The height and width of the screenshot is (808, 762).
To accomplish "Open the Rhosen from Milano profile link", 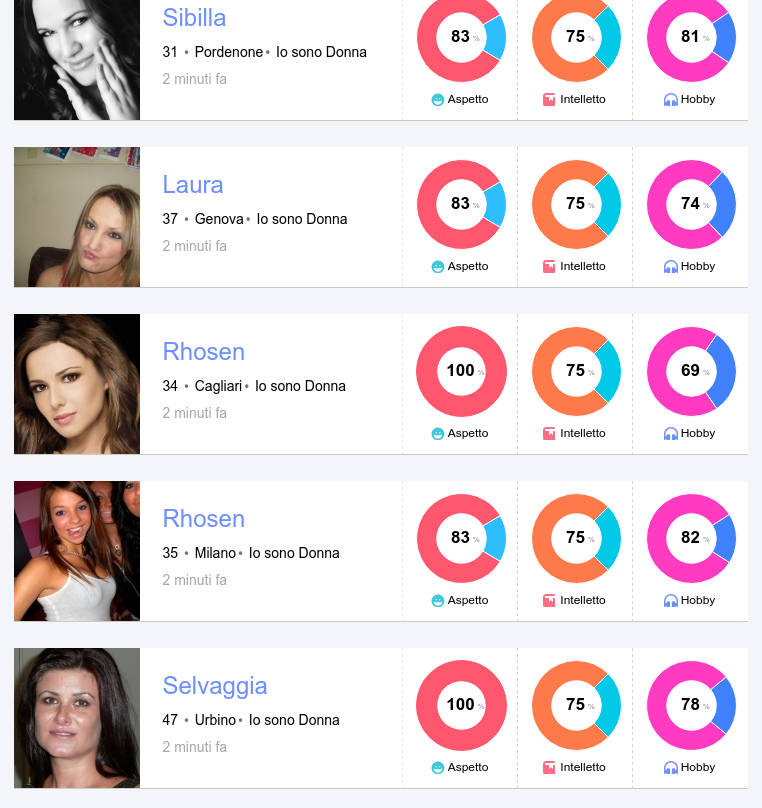I will click(x=204, y=518).
